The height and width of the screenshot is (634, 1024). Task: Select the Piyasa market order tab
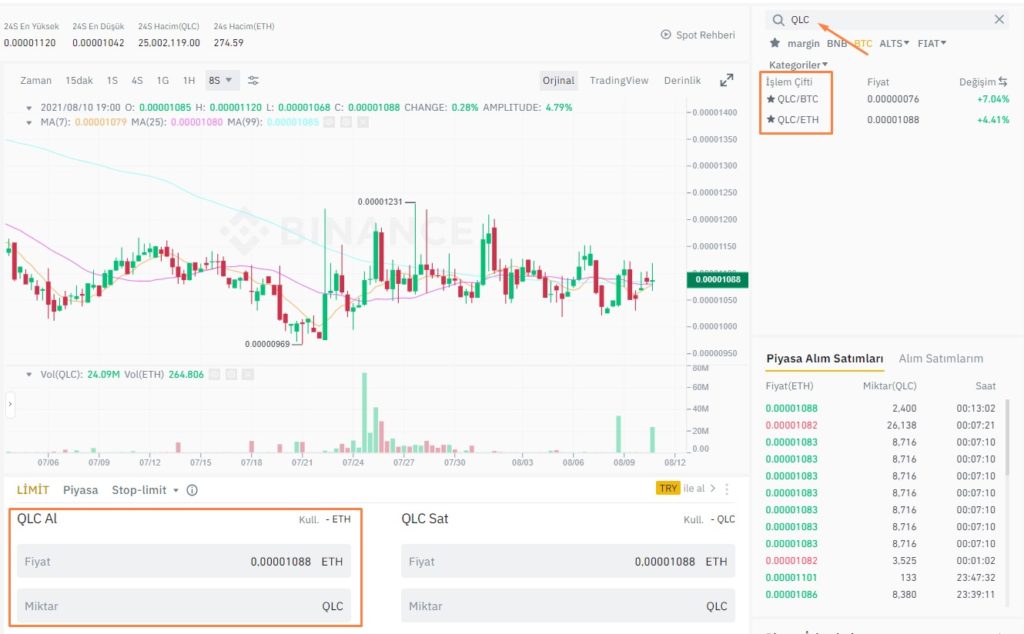(80, 490)
